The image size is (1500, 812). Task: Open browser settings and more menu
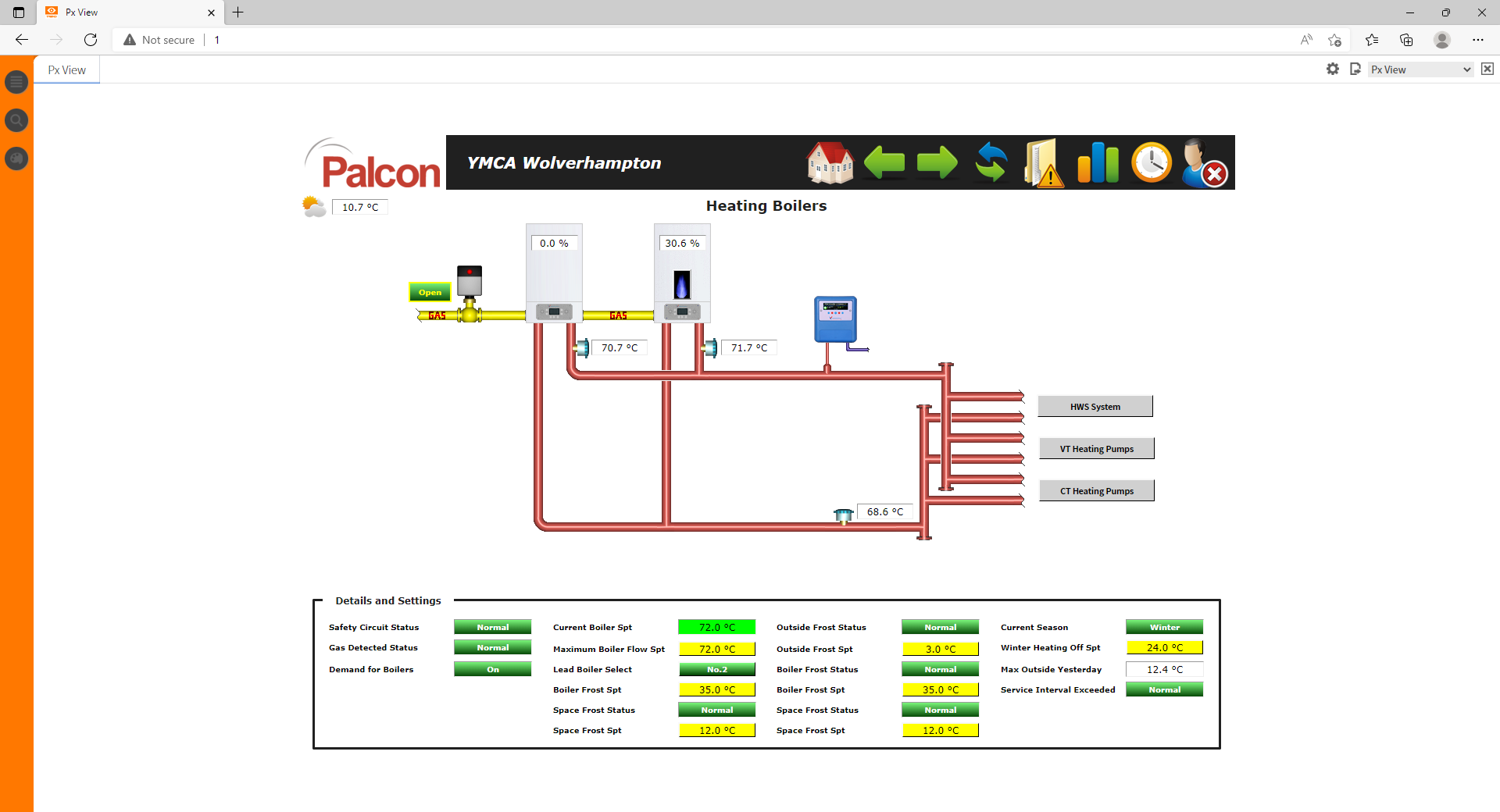click(x=1477, y=40)
